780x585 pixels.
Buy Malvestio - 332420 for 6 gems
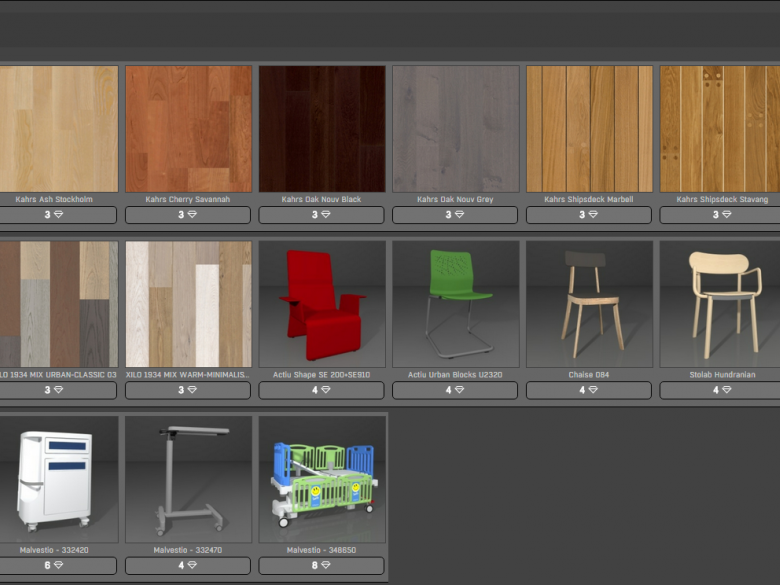tap(58, 566)
